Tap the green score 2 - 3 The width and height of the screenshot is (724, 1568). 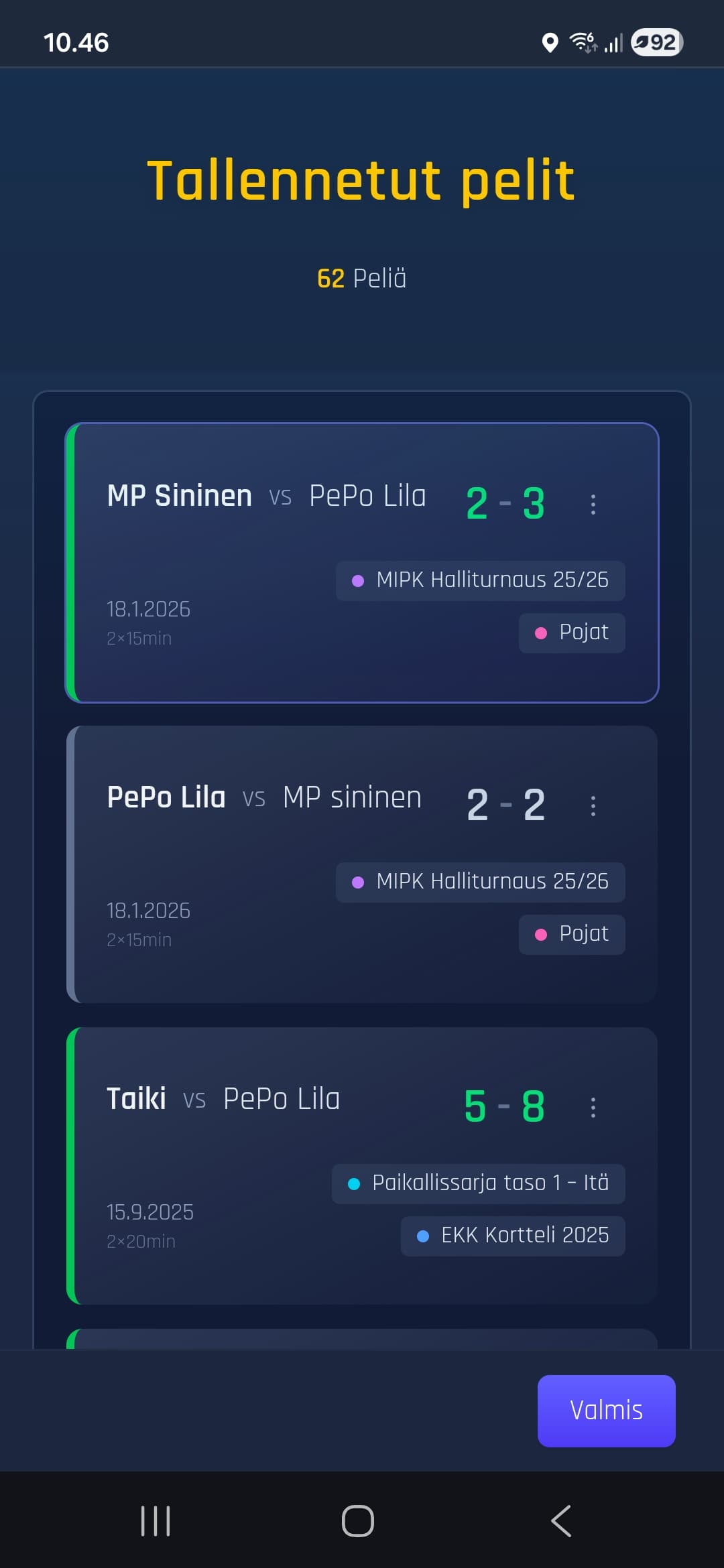point(505,505)
